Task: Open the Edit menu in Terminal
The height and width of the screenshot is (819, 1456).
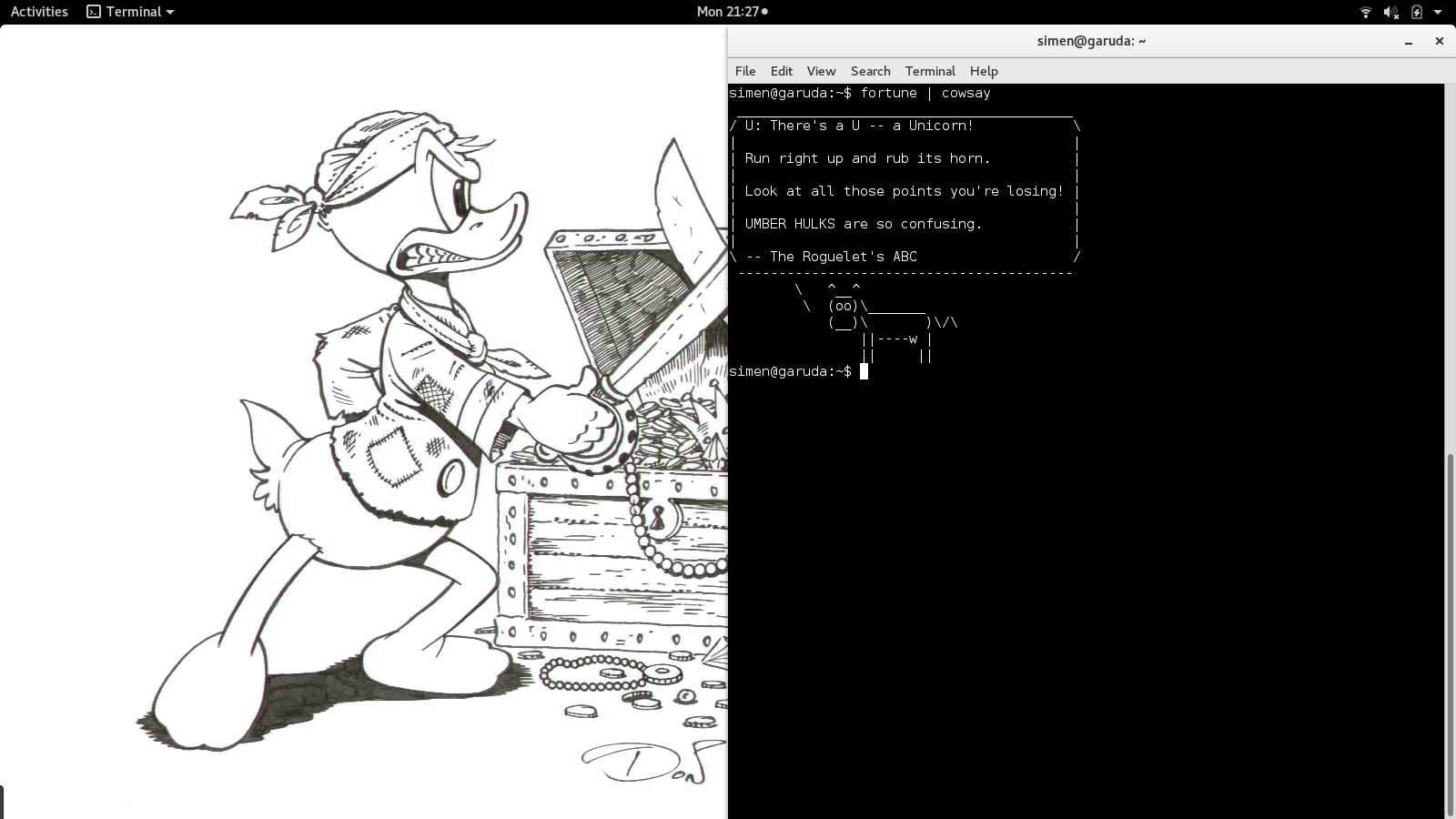Action: pos(782,71)
